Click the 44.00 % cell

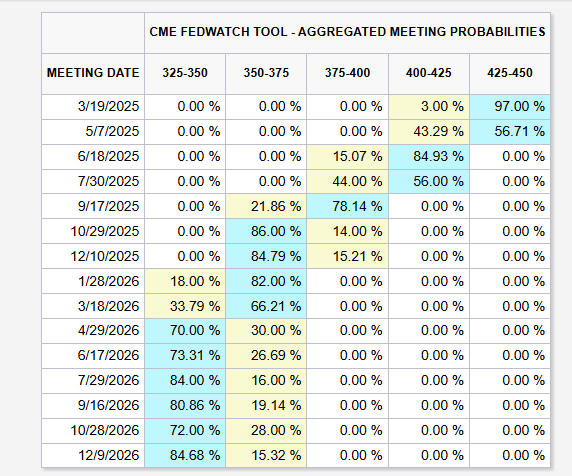pyautogui.click(x=347, y=181)
